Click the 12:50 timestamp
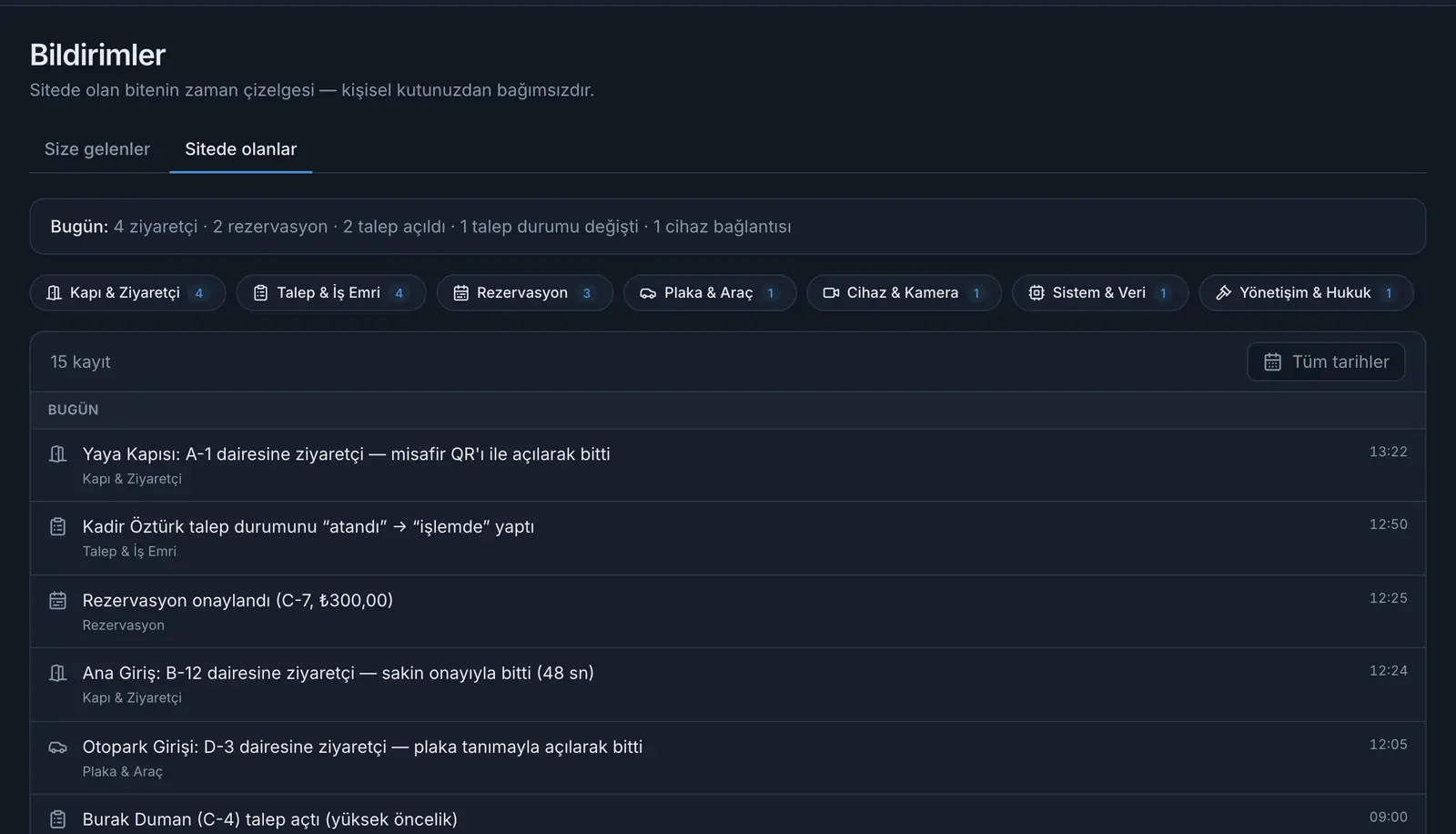Viewport: 1456px width, 834px height. [x=1388, y=524]
